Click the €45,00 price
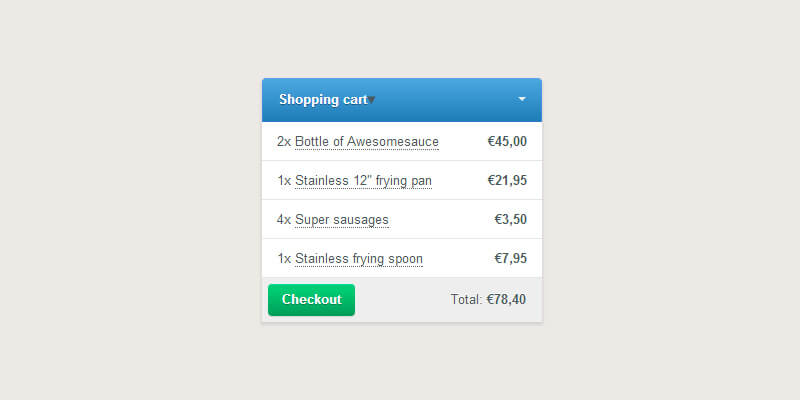800x400 pixels. [507, 142]
